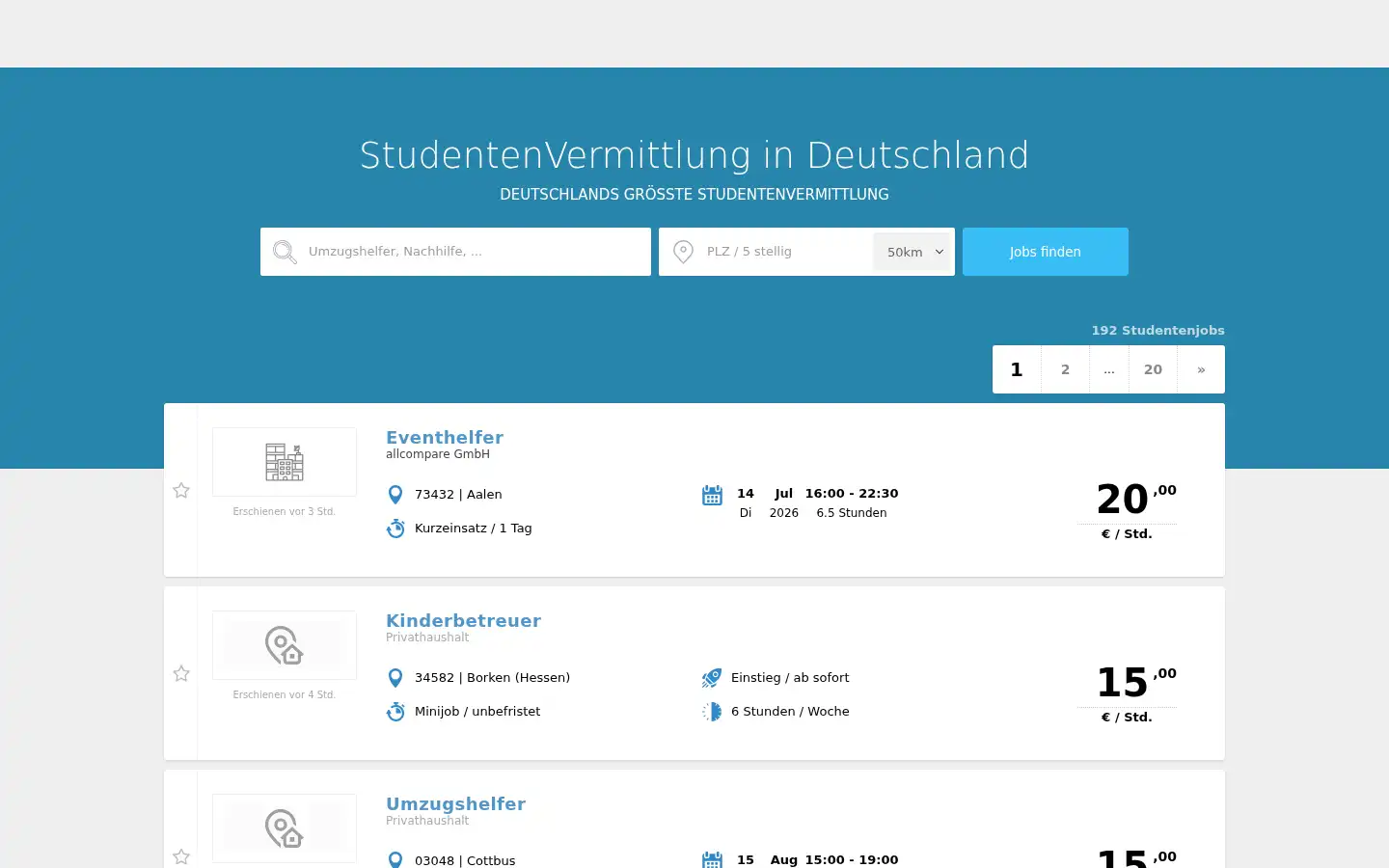Screen dimensions: 1389x868
Task: Open the Umzugshelfer job title link
Action: pyautogui.click(x=455, y=803)
